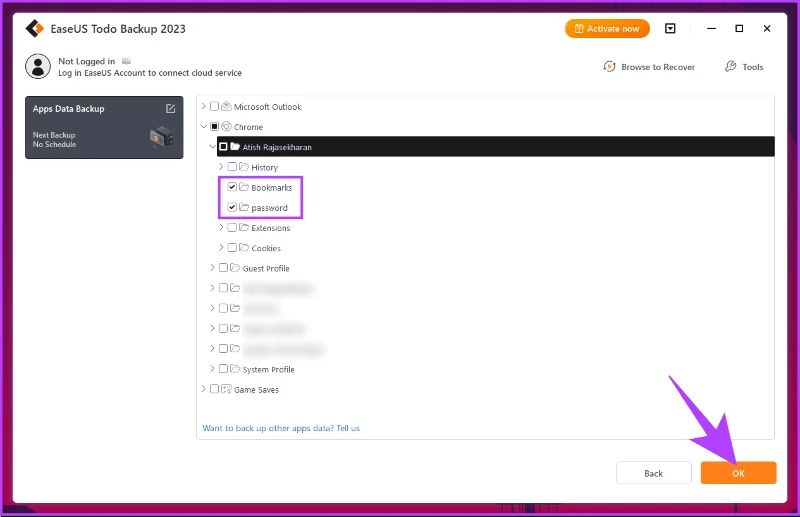Click the Extensions folder icon
800x517 pixels.
click(x=244, y=227)
